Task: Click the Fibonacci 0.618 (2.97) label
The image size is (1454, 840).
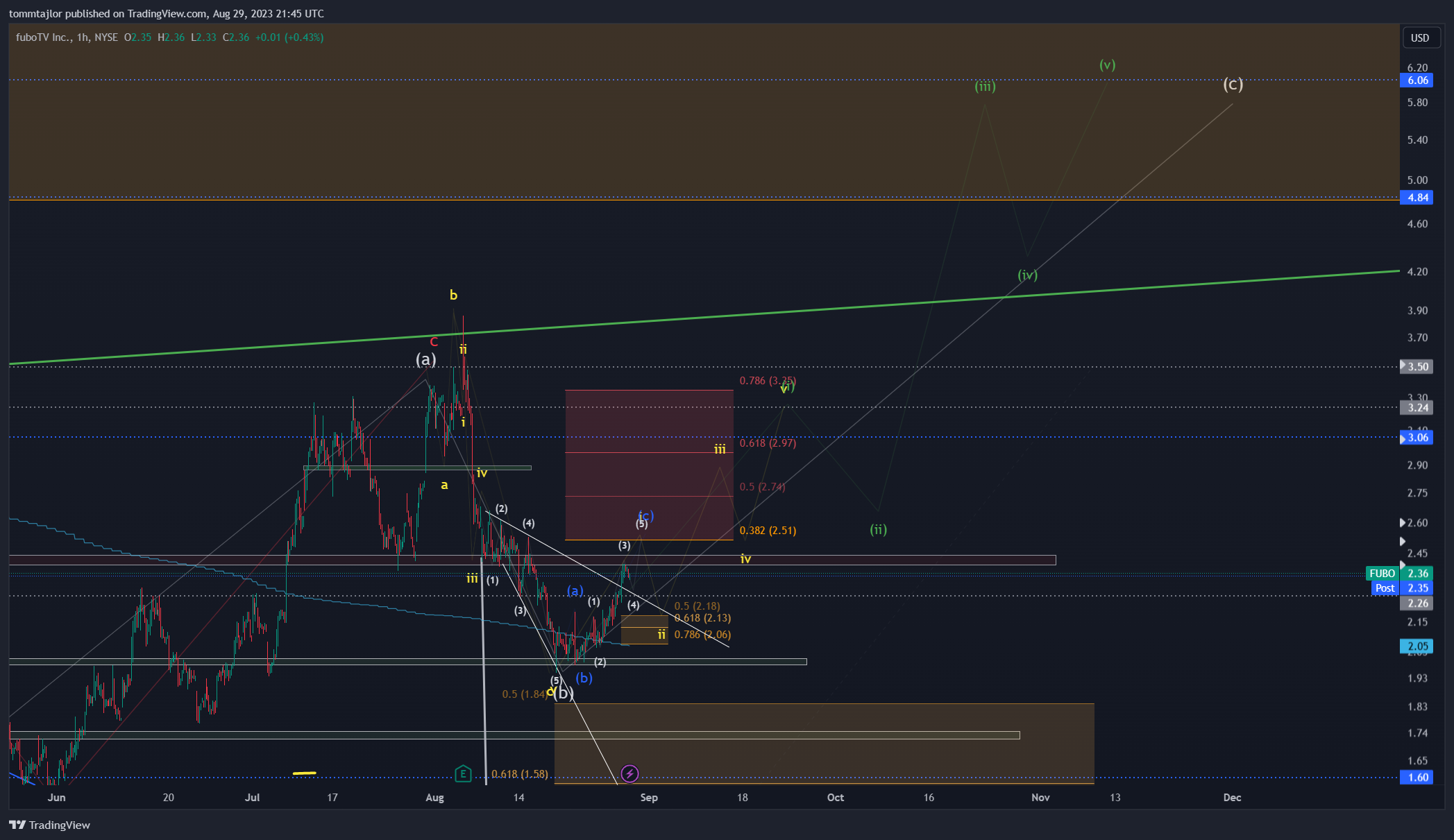Action: pos(768,443)
